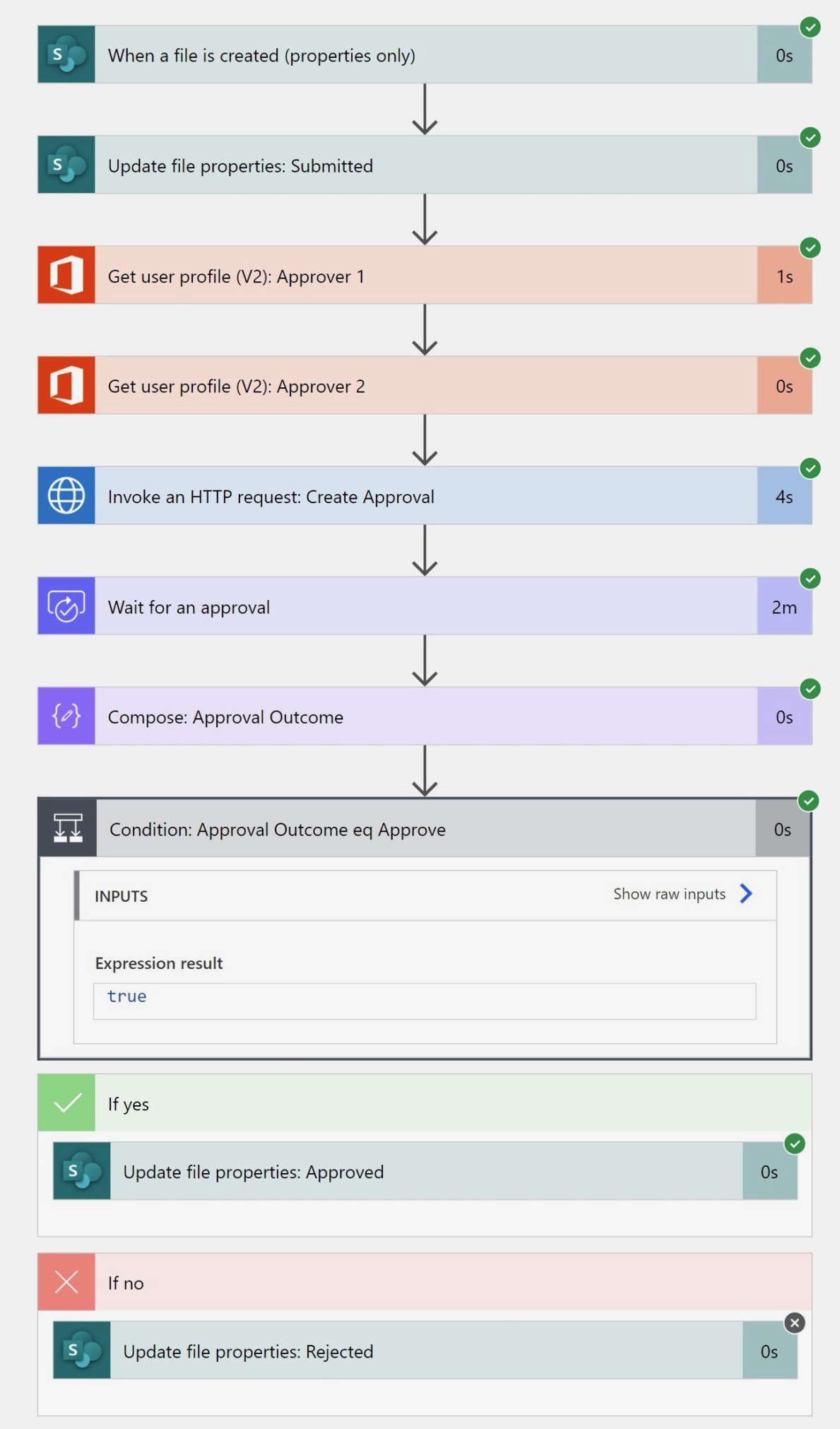
Task: Click red X icon on If no
Action: pos(66,1282)
